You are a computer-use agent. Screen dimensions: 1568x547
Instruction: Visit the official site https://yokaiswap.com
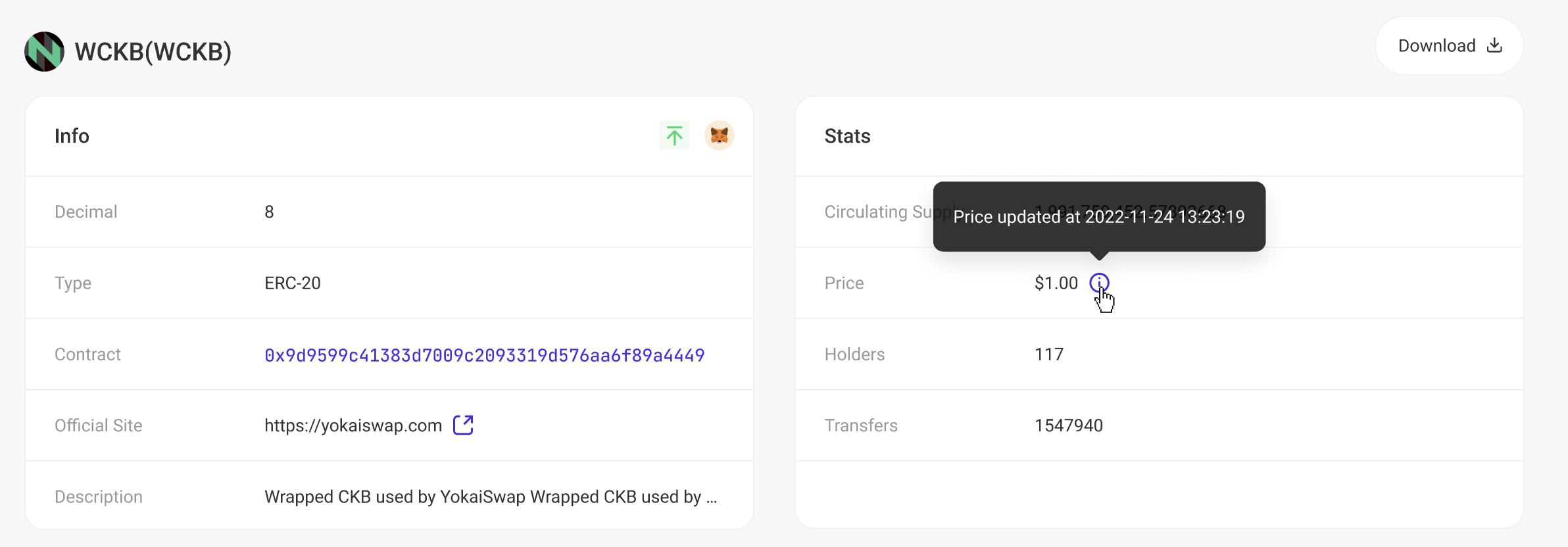(x=353, y=425)
